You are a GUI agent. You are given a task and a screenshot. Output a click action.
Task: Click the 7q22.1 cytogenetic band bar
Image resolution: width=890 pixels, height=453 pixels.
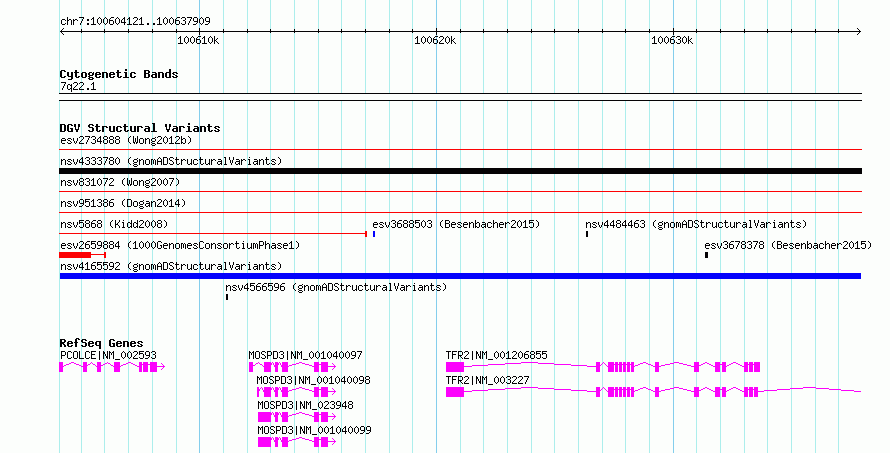(460, 97)
